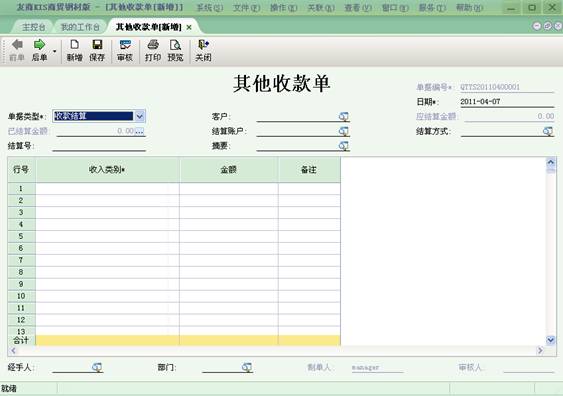This screenshot has width=563, height=396.
Task: Click the 日期 field showing 2011-04-07
Action: (x=507, y=102)
